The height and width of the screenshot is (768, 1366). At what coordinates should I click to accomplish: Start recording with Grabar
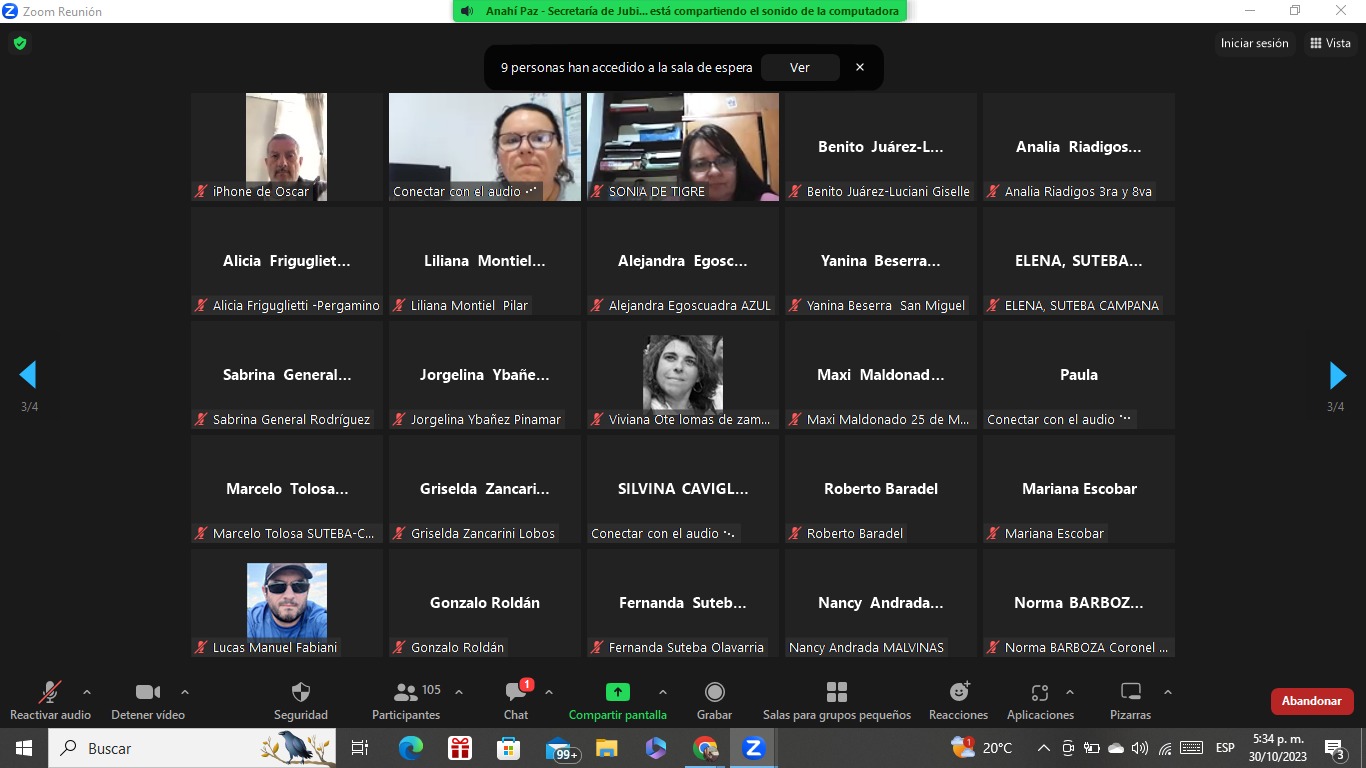point(714,693)
